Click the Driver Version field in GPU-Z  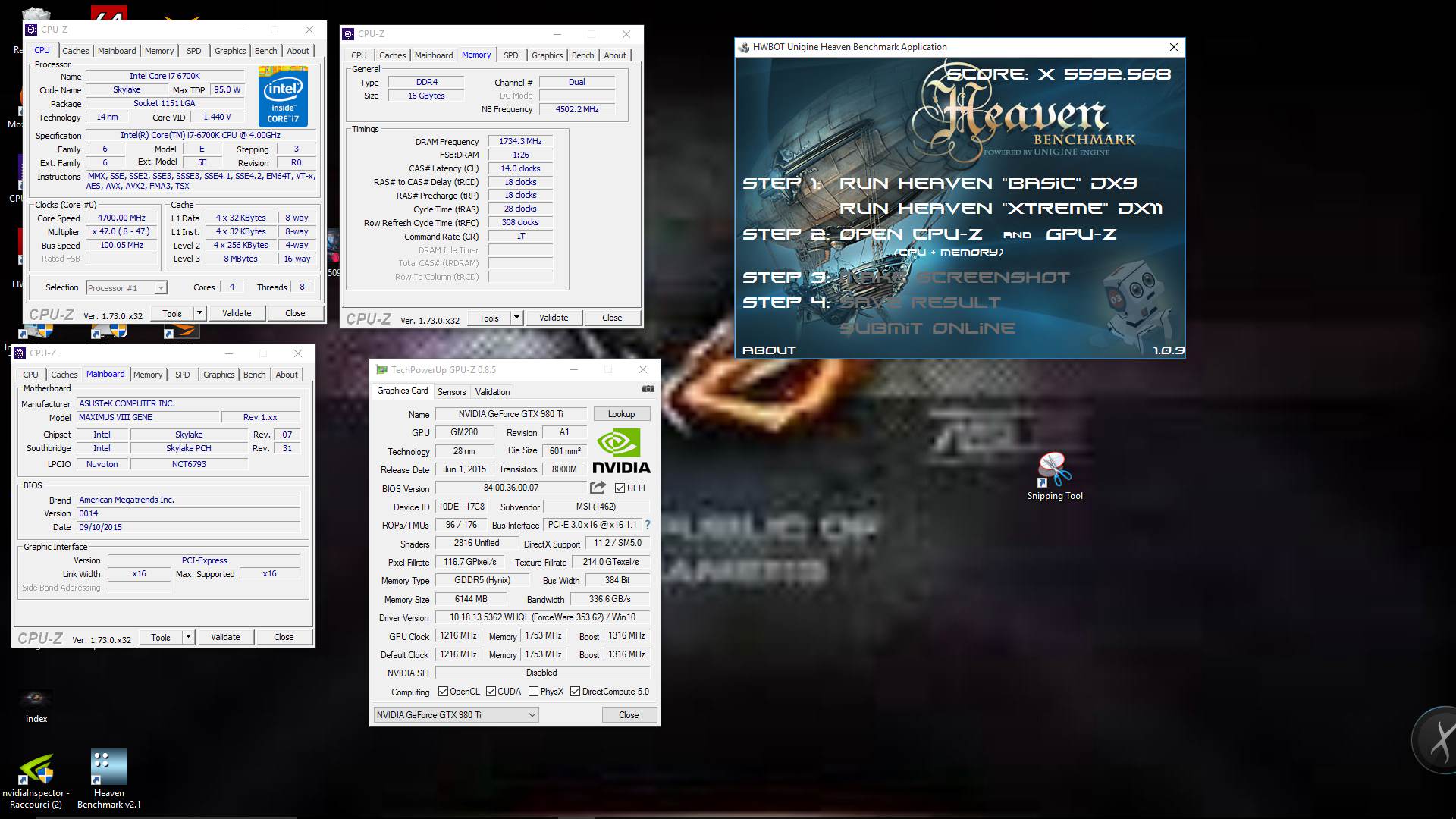tap(542, 618)
